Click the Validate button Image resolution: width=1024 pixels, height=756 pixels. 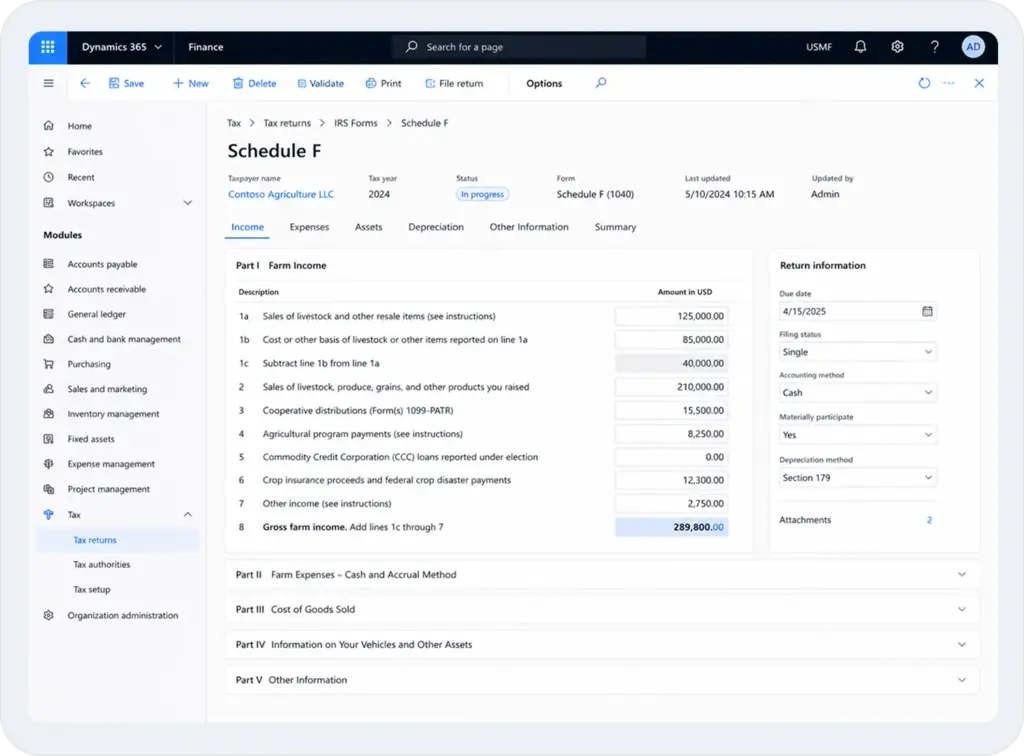click(x=321, y=84)
